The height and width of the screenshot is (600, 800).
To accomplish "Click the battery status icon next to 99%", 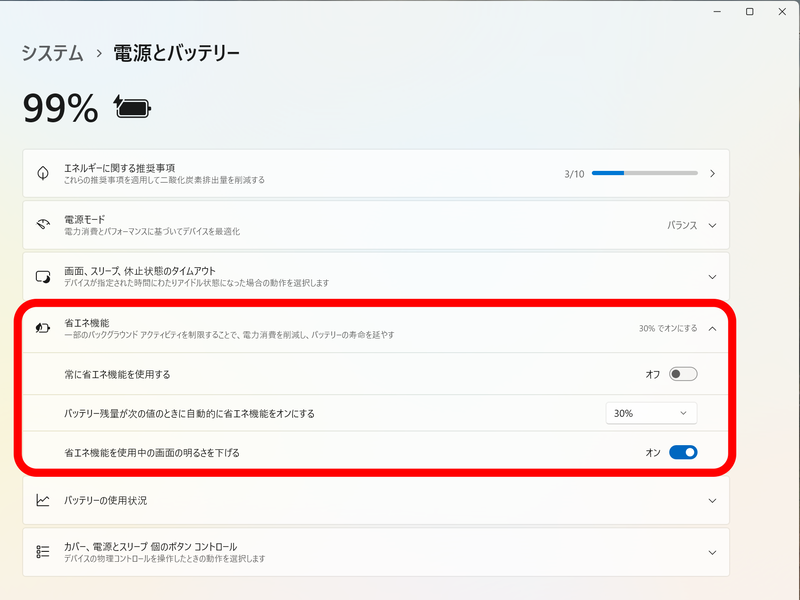I will point(131,103).
